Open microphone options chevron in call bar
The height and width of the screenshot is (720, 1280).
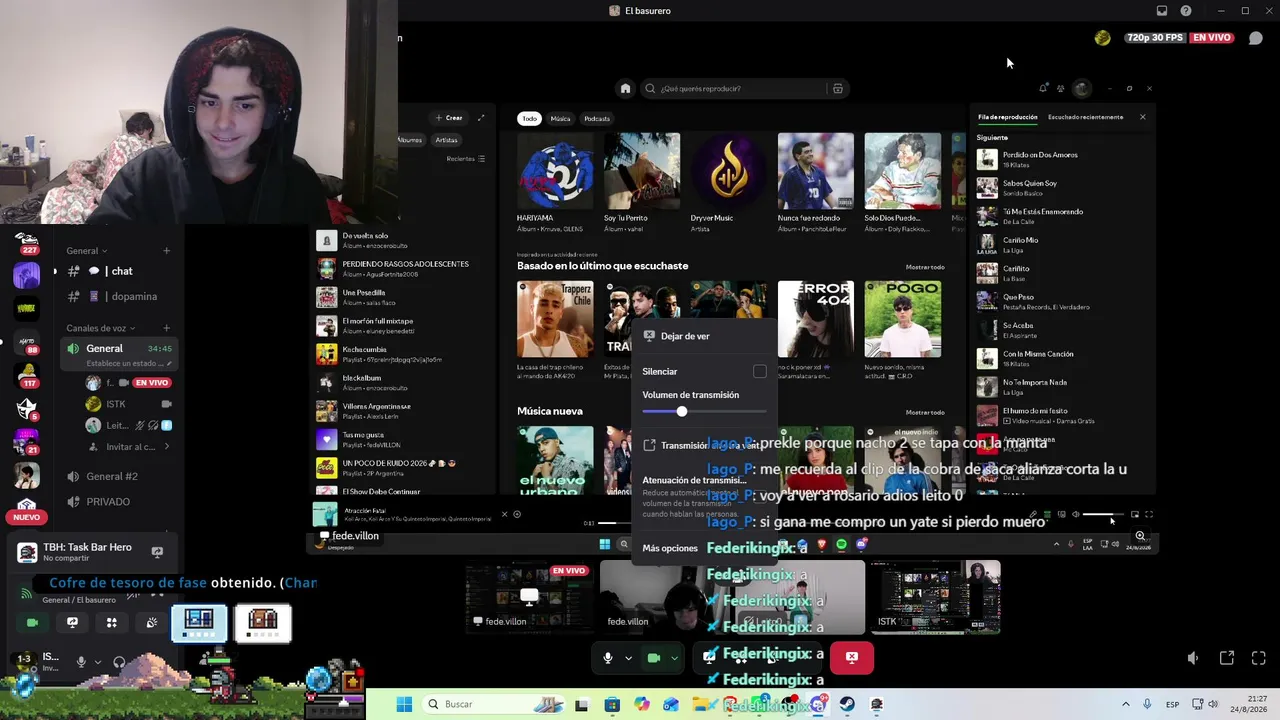628,658
